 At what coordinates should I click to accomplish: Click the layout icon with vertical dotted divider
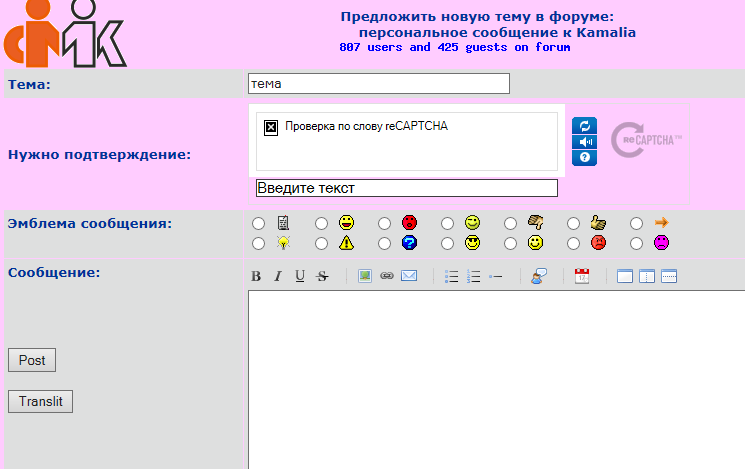647,276
